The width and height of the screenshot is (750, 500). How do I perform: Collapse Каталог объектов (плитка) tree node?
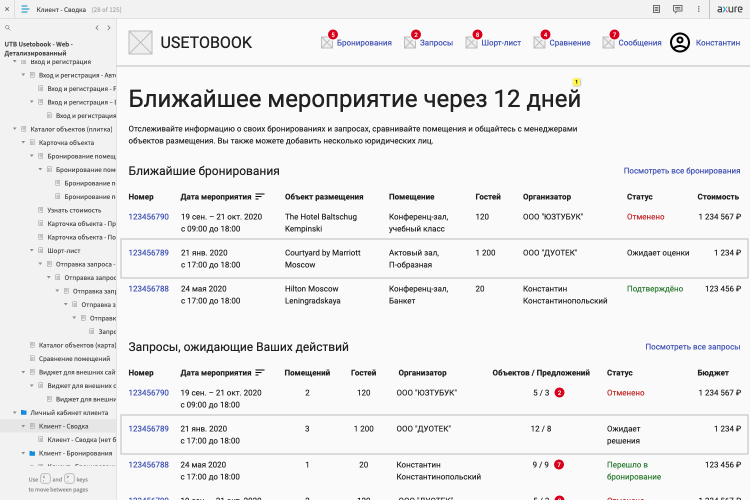(x=15, y=129)
